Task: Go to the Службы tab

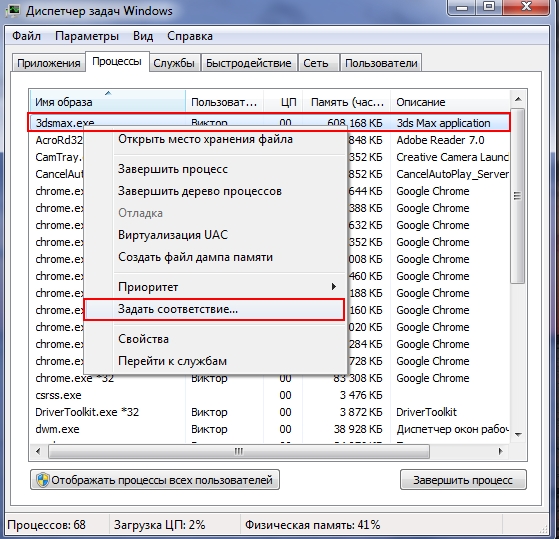Action: click(x=174, y=63)
